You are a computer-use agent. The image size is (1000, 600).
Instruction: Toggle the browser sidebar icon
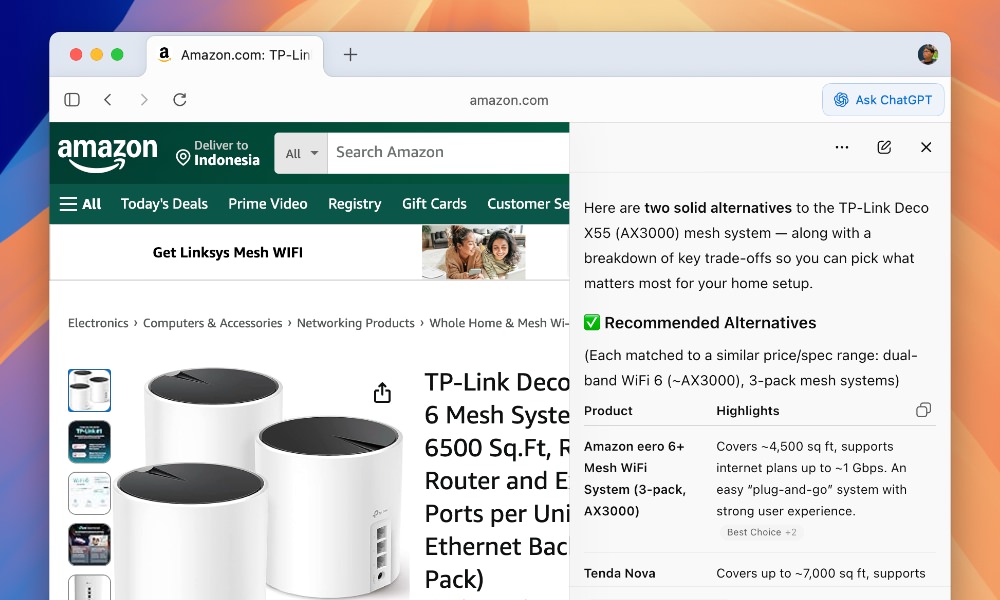click(72, 100)
